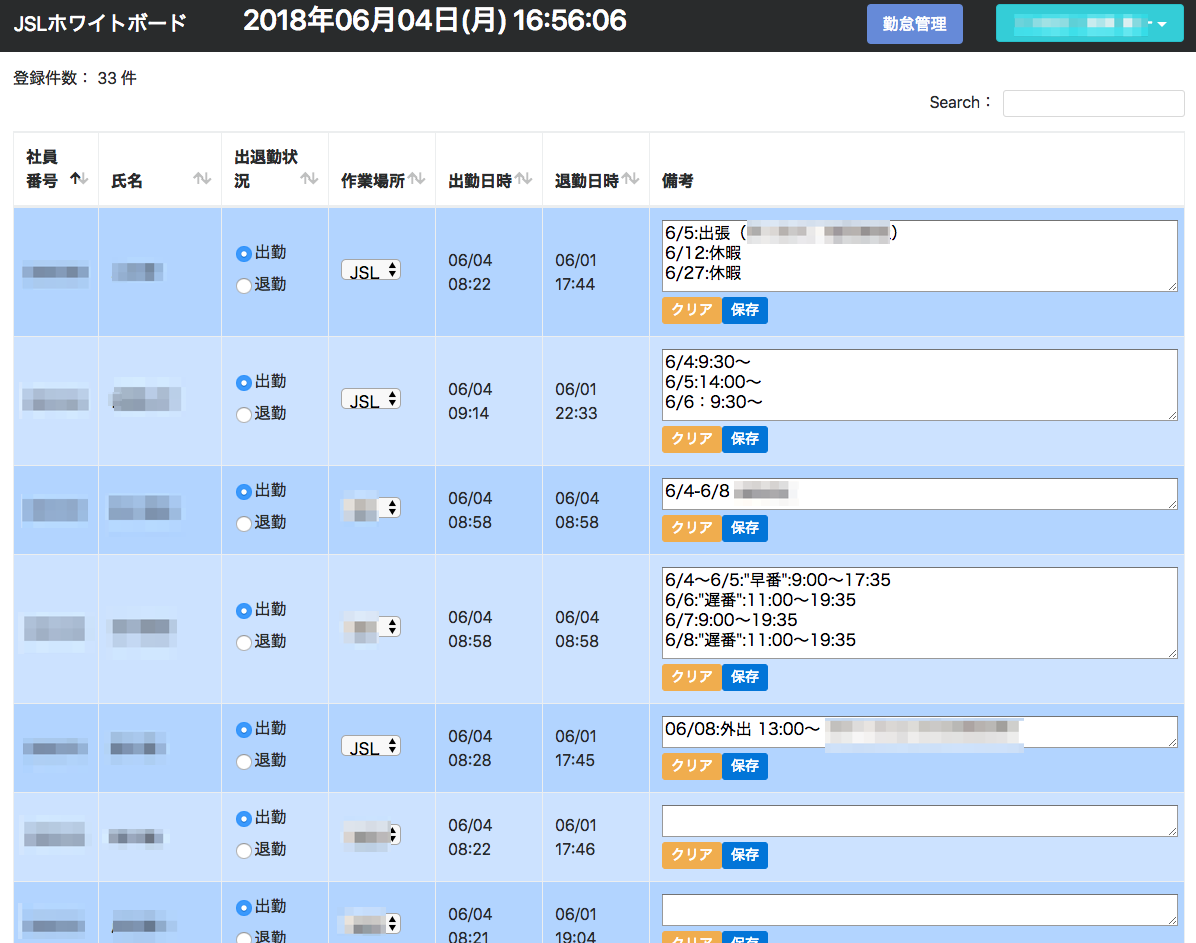Click 保存 under the 6/4:9:30〜 note
This screenshot has height=943, width=1196.
[x=744, y=439]
